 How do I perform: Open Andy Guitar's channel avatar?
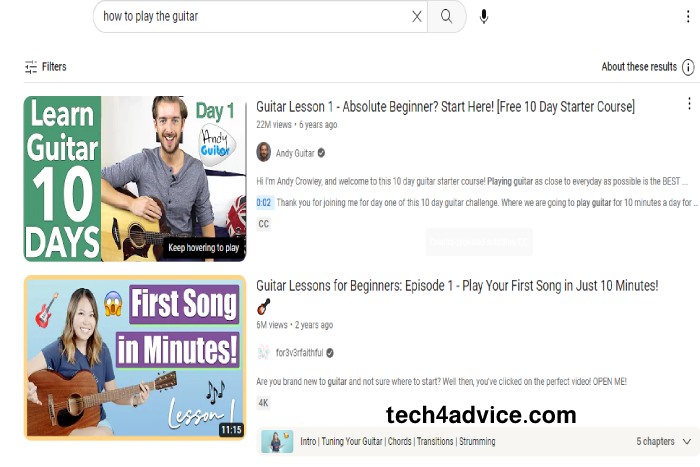point(263,152)
